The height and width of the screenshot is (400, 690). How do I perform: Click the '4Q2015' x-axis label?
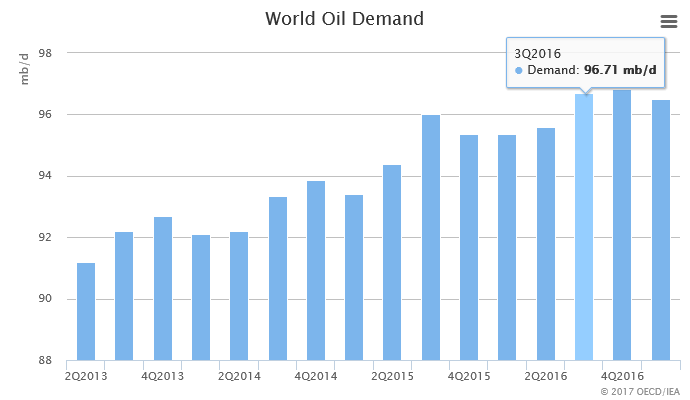coord(469,377)
